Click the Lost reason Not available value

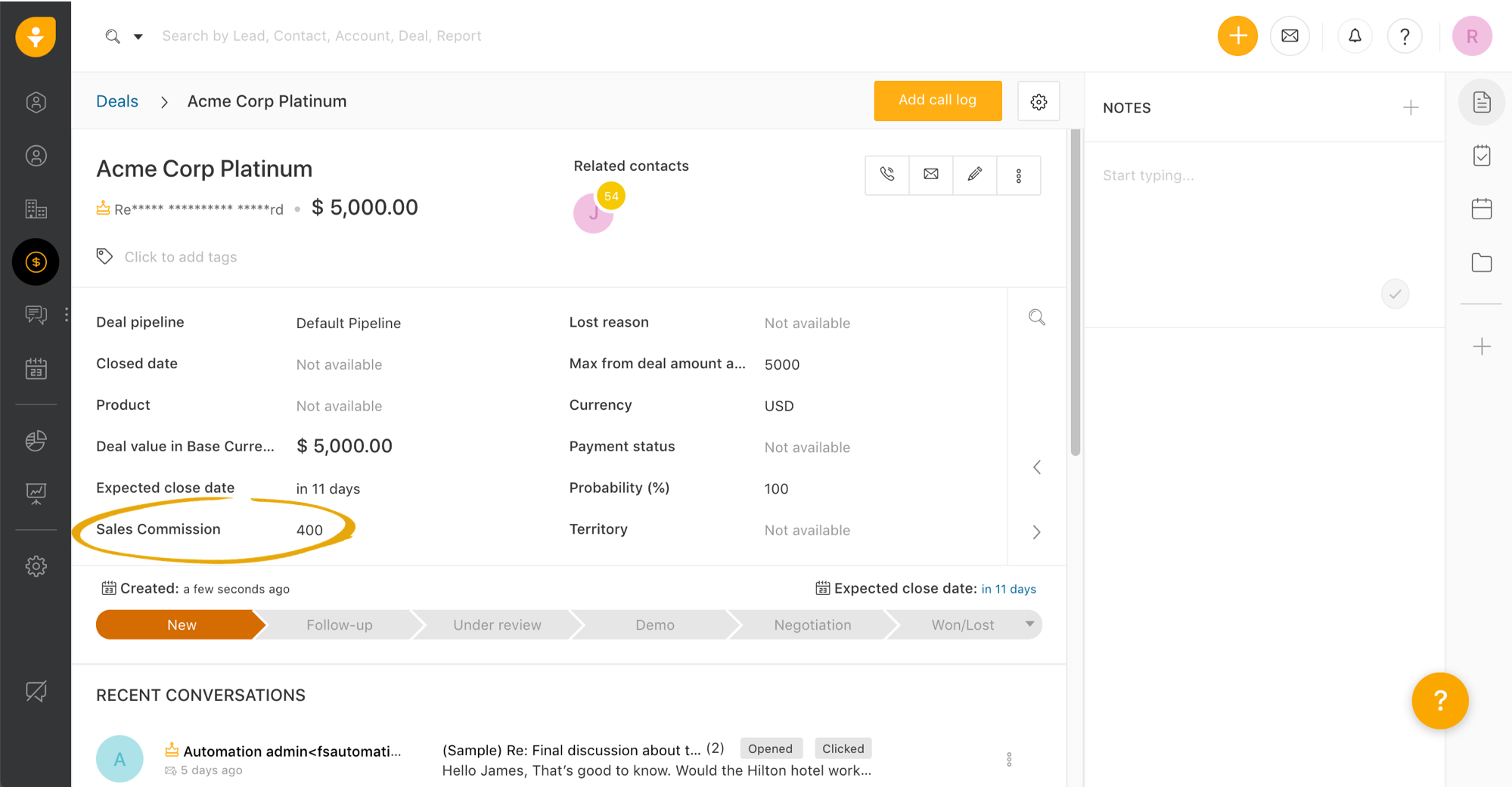(x=807, y=323)
